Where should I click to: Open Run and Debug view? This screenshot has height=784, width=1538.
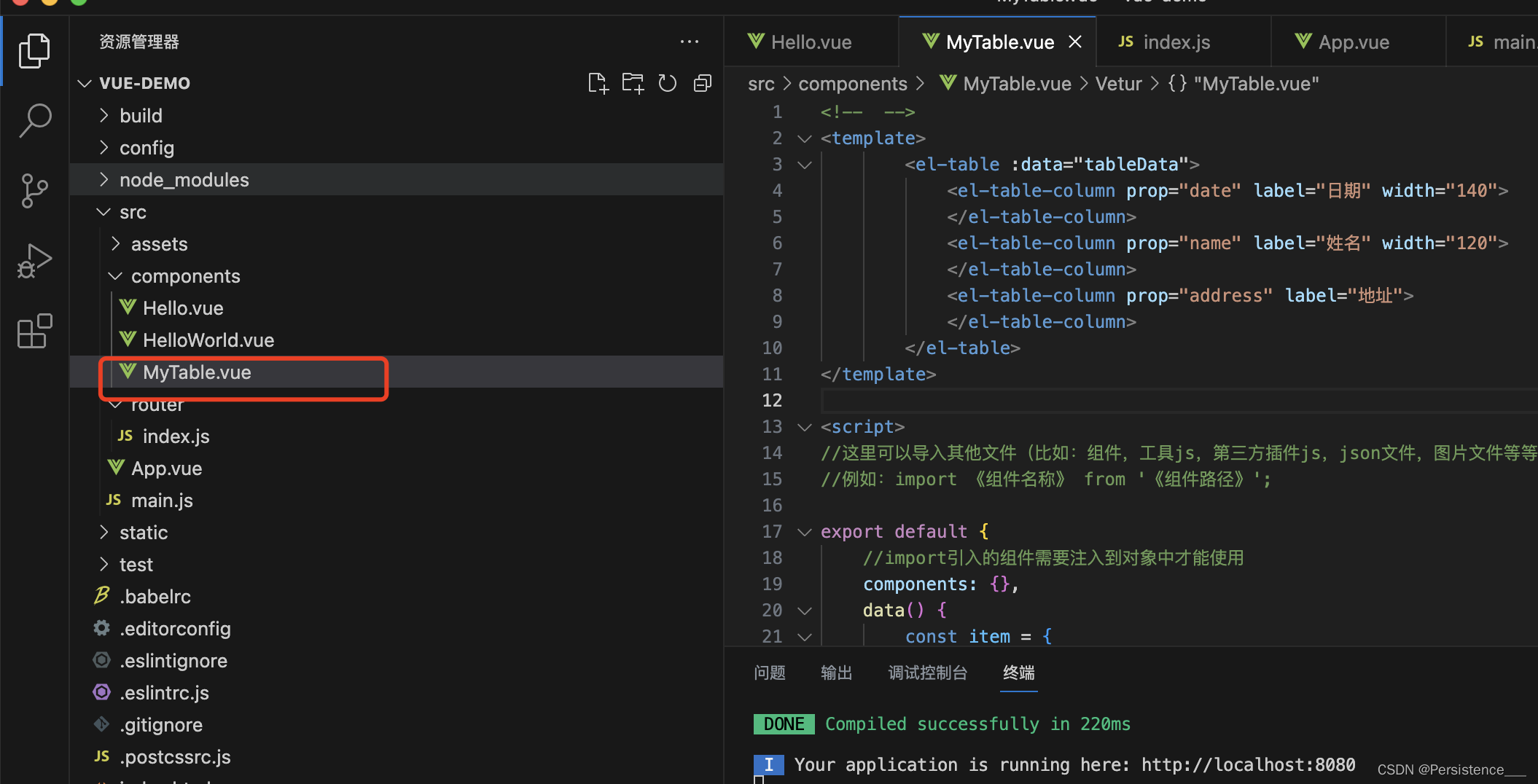tap(34, 261)
